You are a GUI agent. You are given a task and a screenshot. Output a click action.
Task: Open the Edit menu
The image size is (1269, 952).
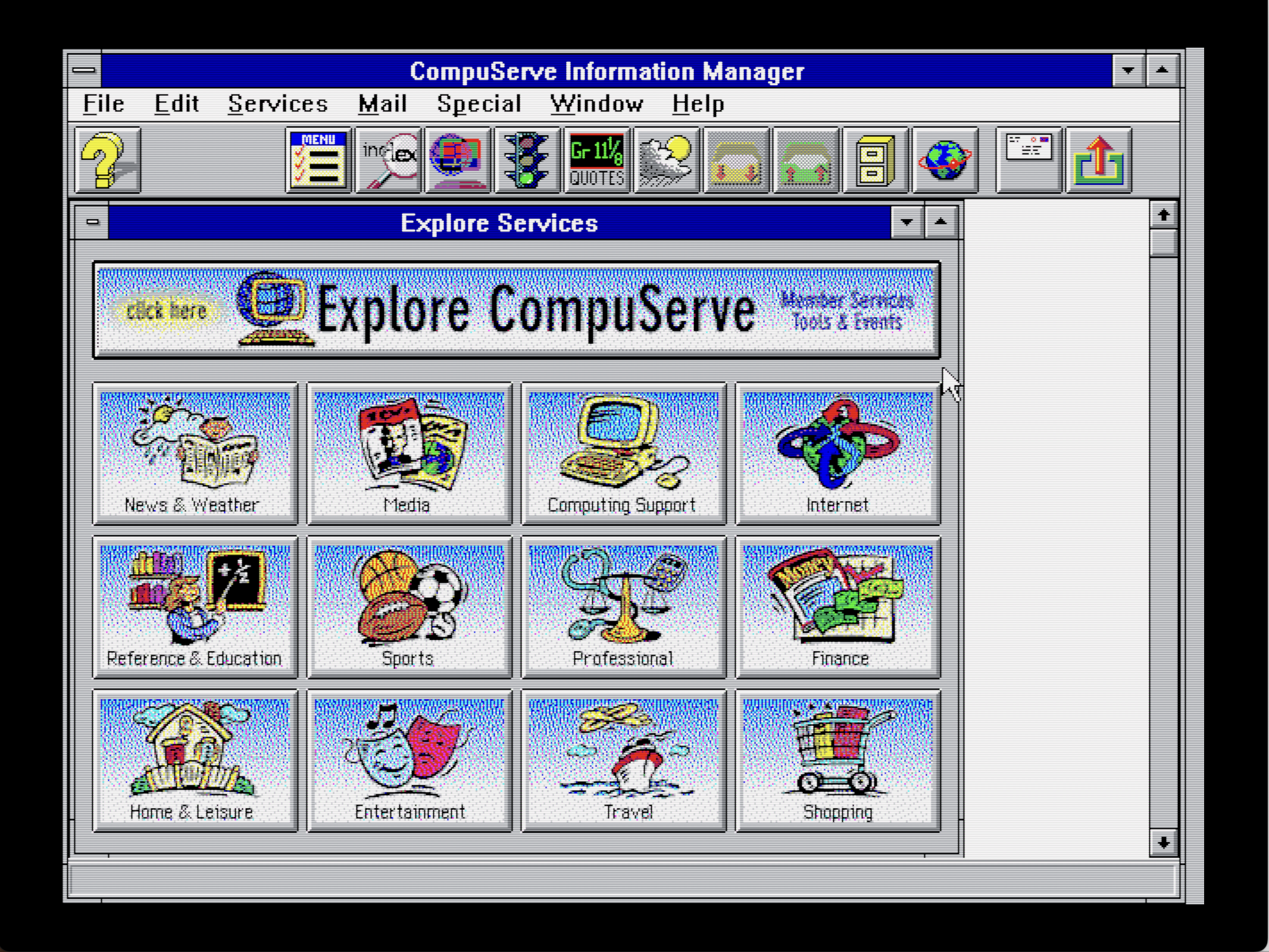(x=176, y=104)
